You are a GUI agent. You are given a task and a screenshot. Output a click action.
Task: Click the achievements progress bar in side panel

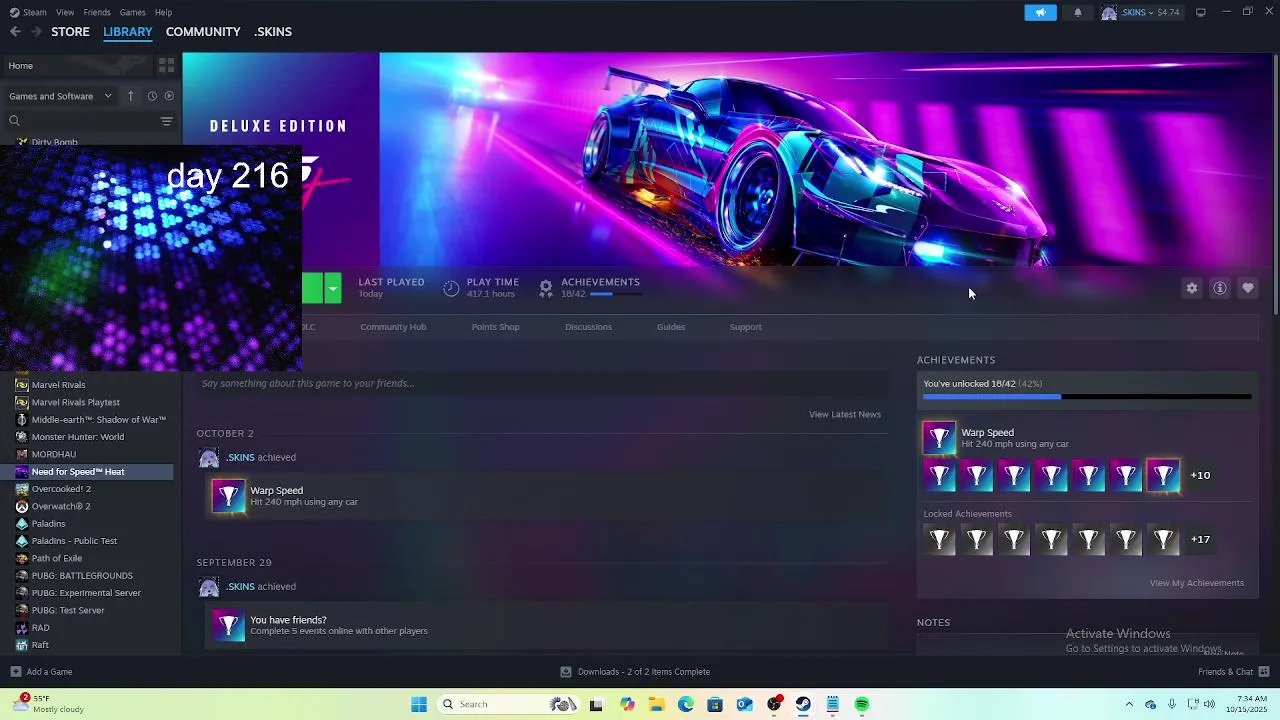click(x=1087, y=397)
